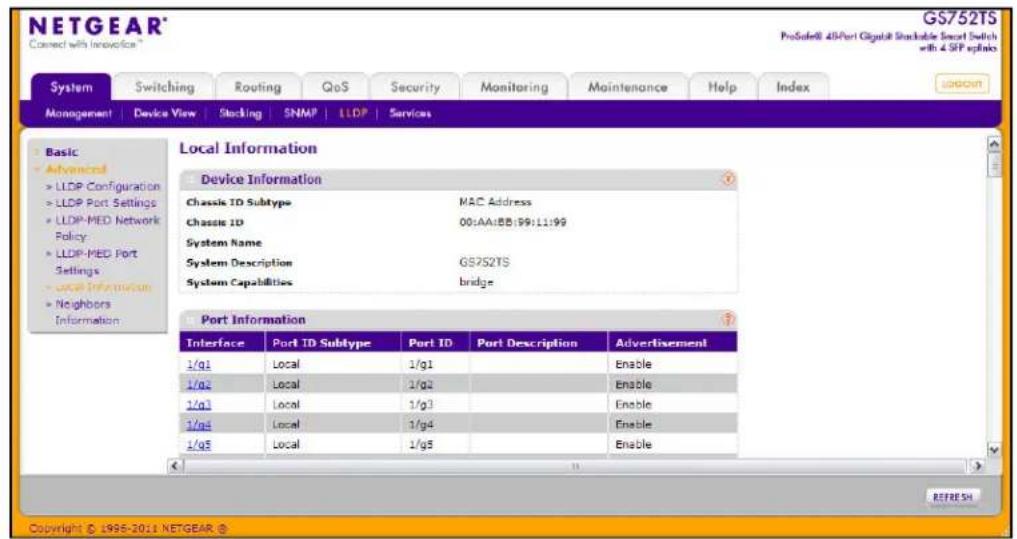Click the Port Information help icon

[728, 319]
